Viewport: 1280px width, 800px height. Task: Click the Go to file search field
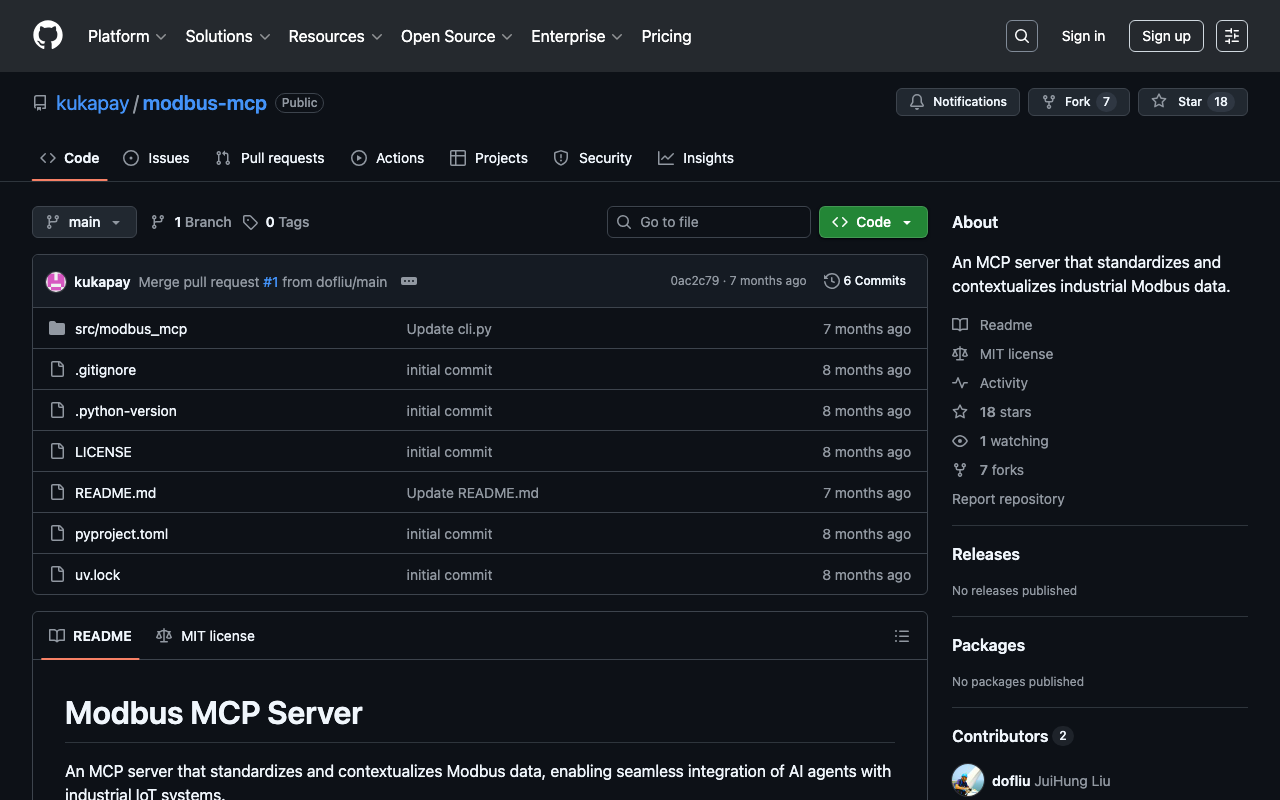[x=709, y=222]
